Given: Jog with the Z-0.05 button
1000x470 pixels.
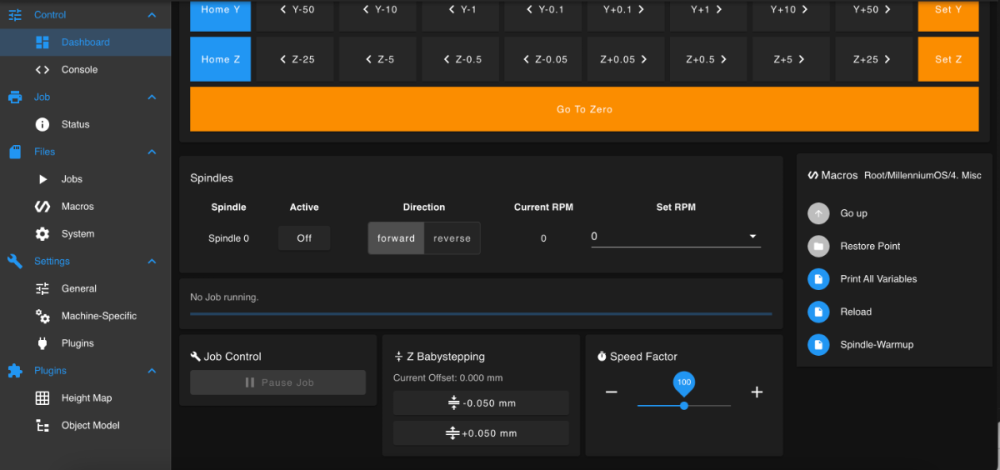Looking at the screenshot, I should click(x=543, y=59).
